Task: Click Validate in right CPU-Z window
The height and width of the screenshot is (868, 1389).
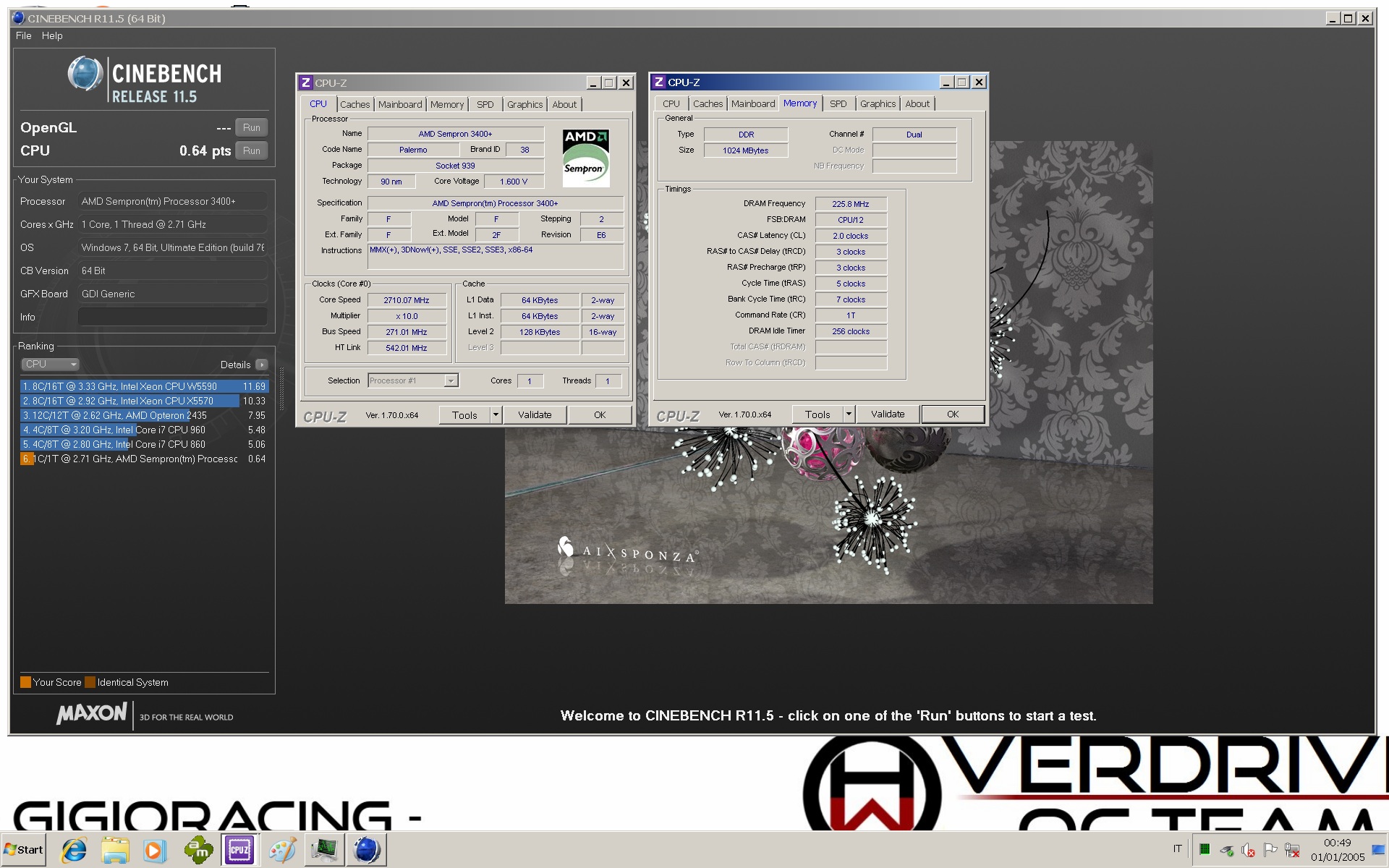Action: [888, 414]
